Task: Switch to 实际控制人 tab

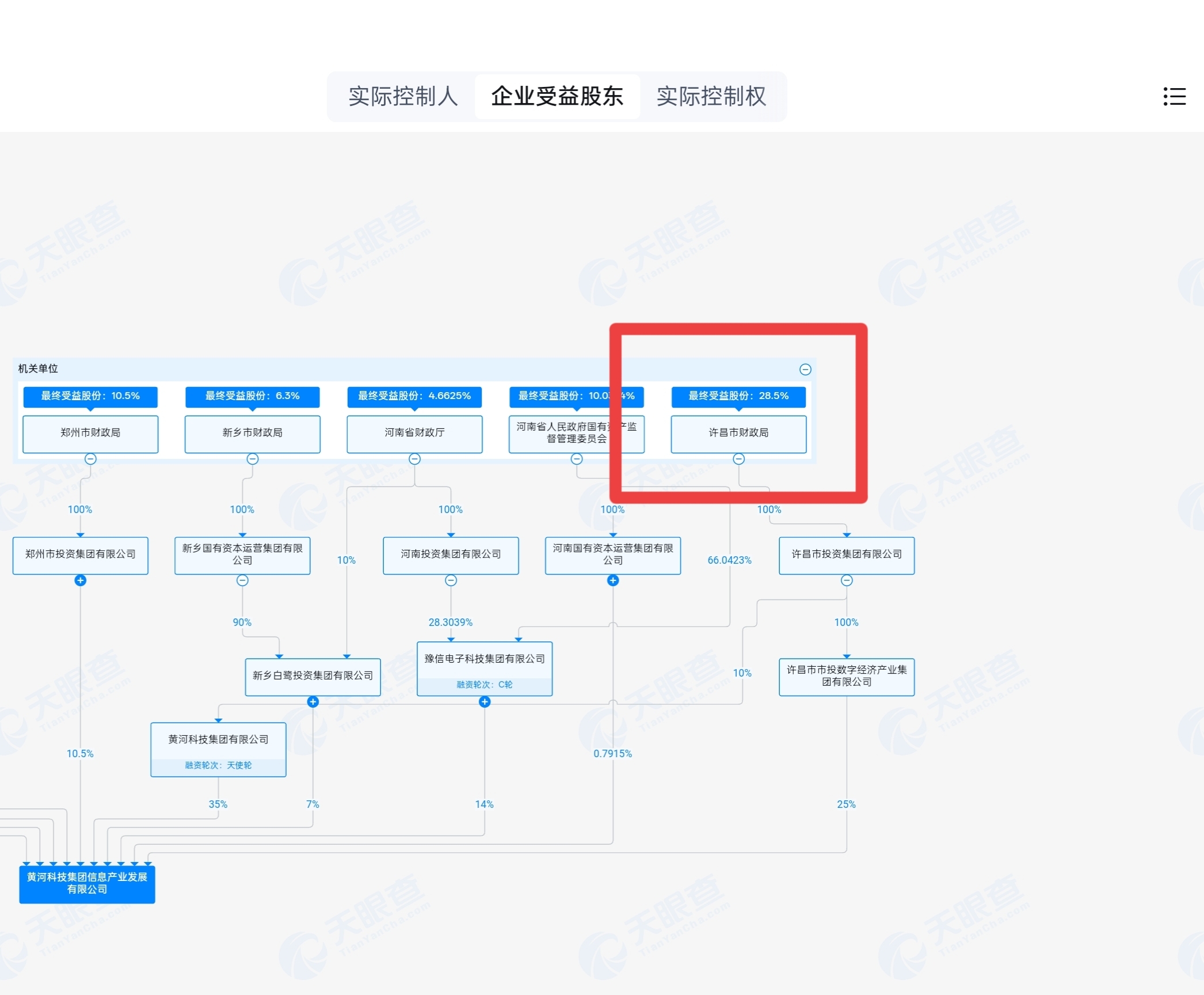Action: (x=403, y=96)
